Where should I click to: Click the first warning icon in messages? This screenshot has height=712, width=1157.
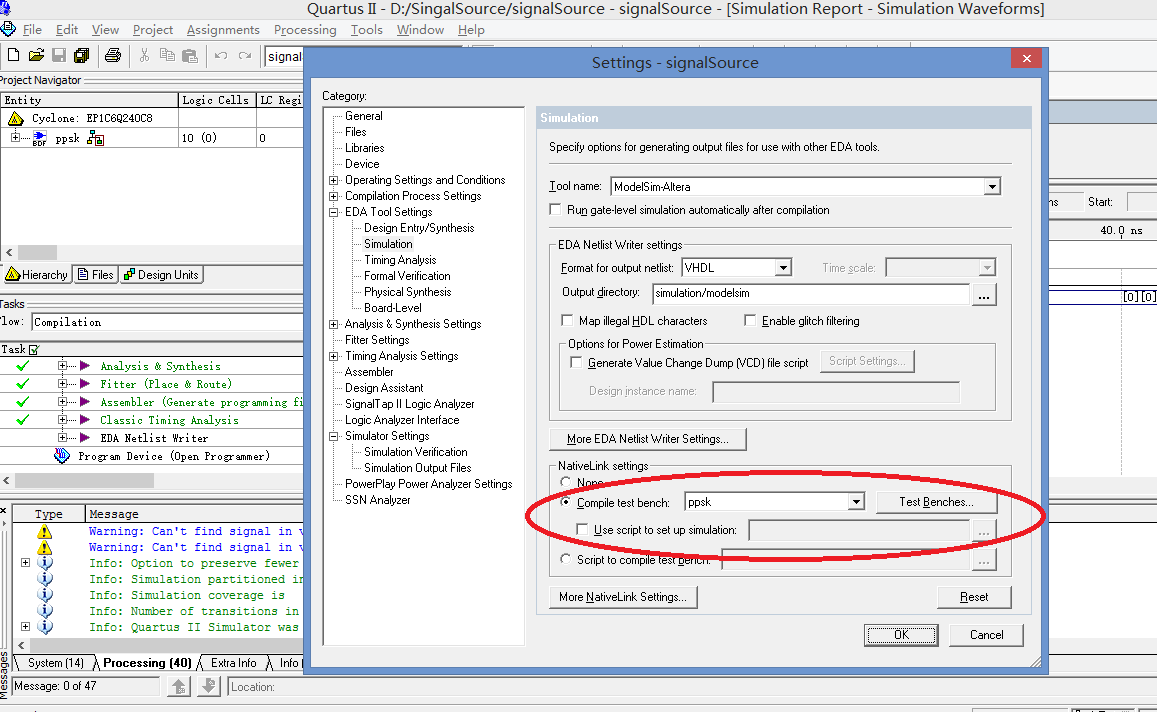(x=45, y=531)
